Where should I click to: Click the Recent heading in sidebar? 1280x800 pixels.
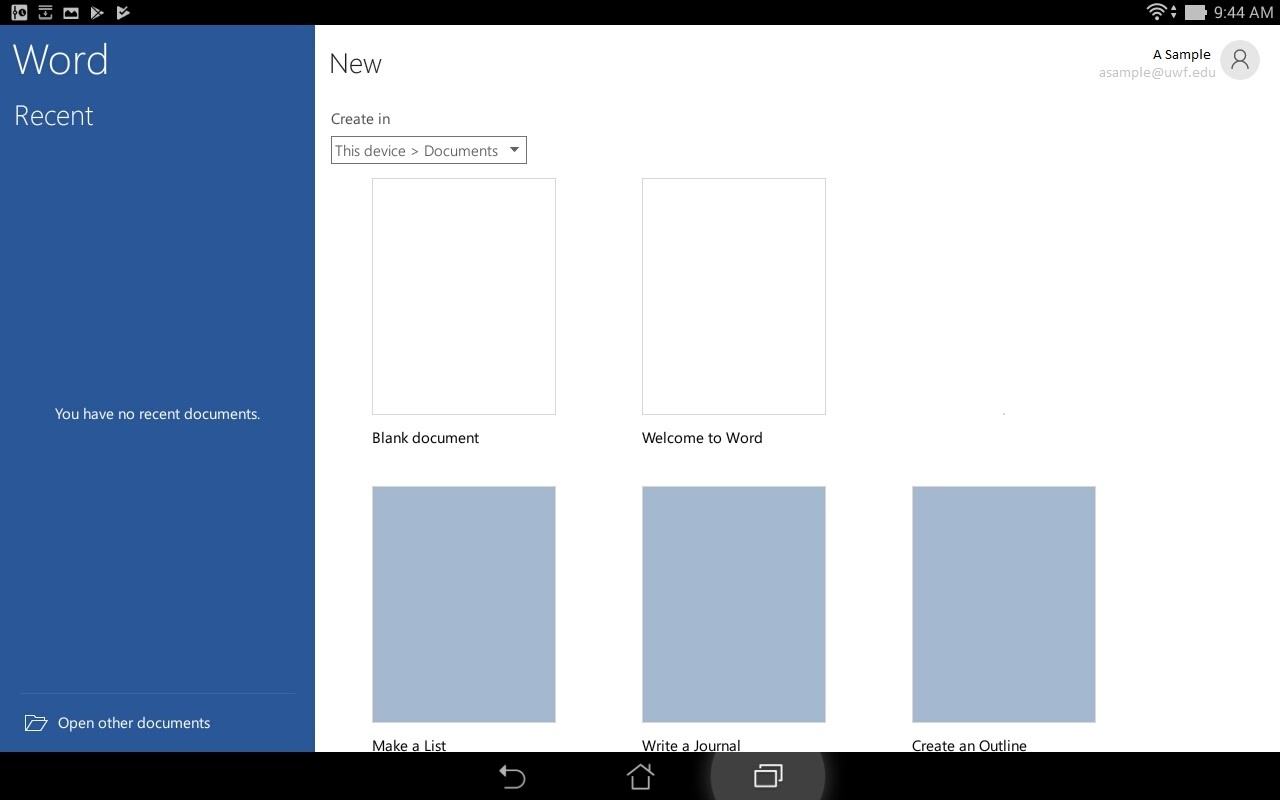[x=54, y=116]
